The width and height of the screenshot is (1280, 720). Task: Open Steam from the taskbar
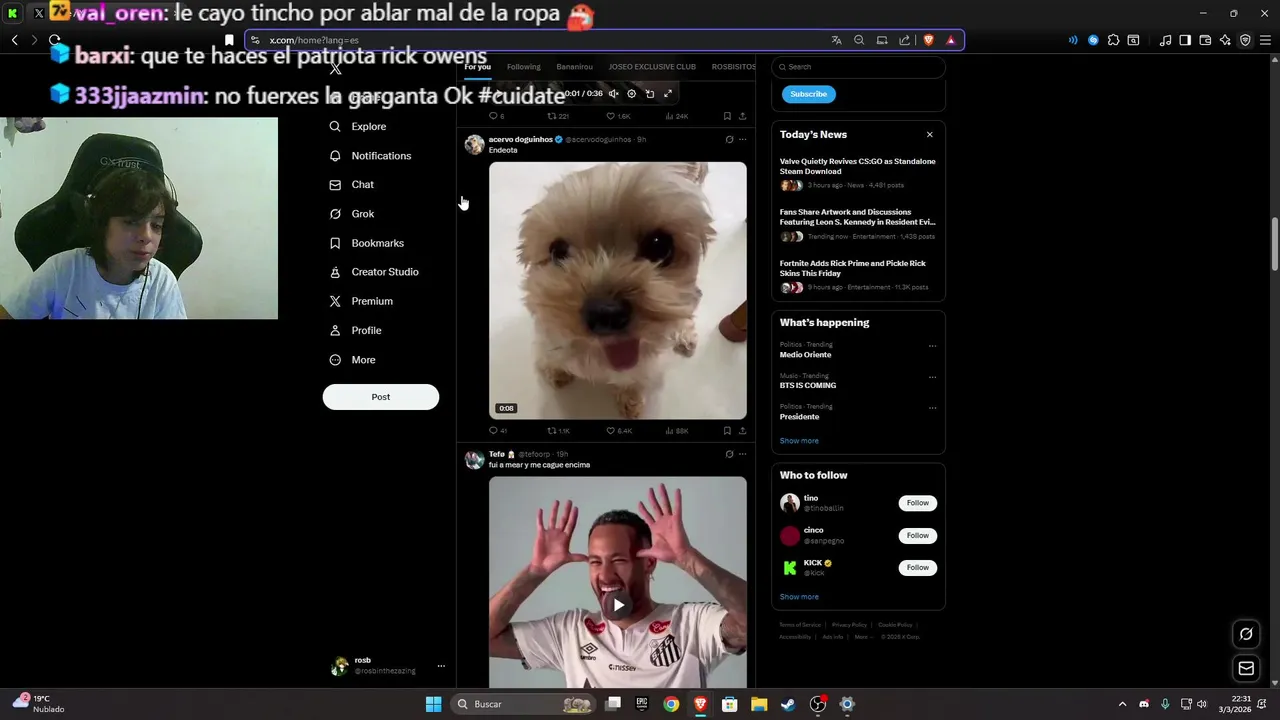[789, 704]
